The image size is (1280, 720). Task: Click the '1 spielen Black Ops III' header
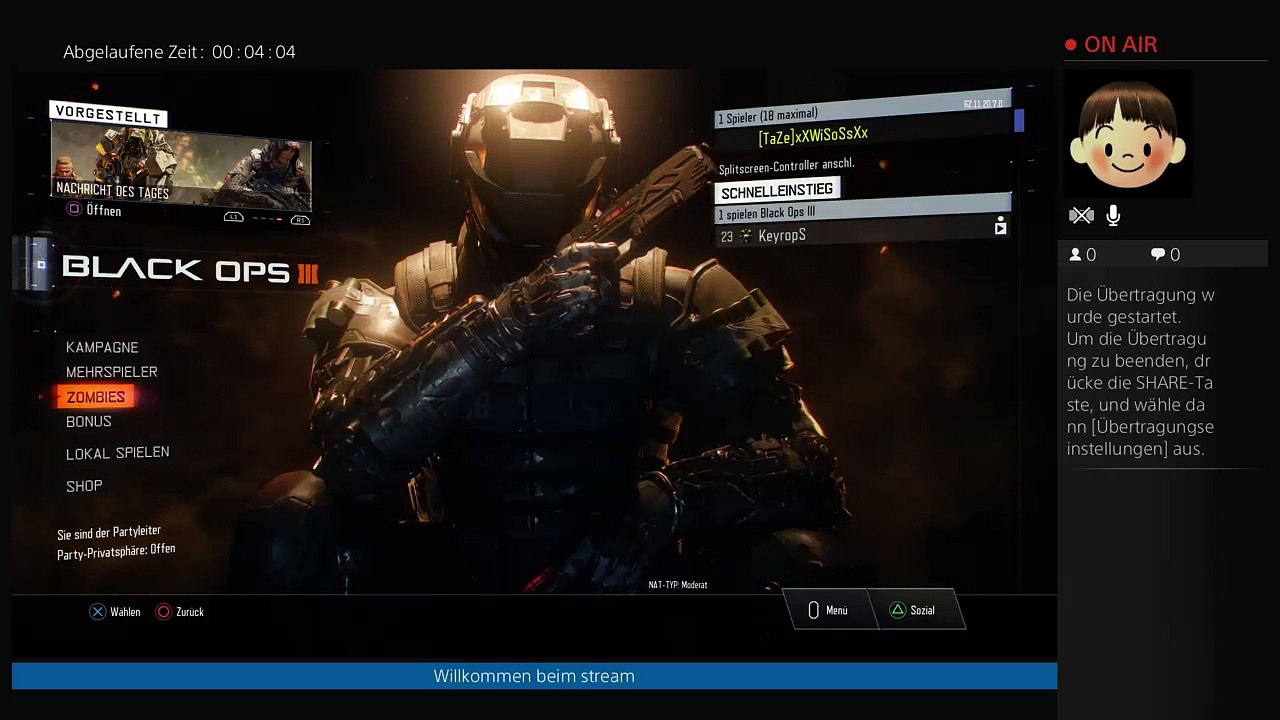(x=863, y=209)
